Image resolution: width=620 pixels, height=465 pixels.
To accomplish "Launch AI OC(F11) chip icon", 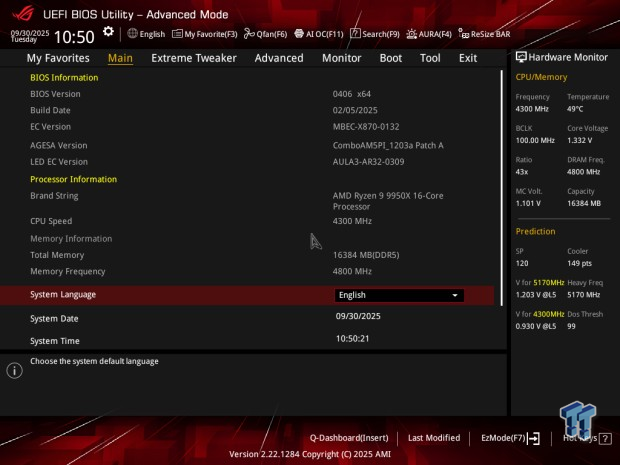I will click(299, 34).
